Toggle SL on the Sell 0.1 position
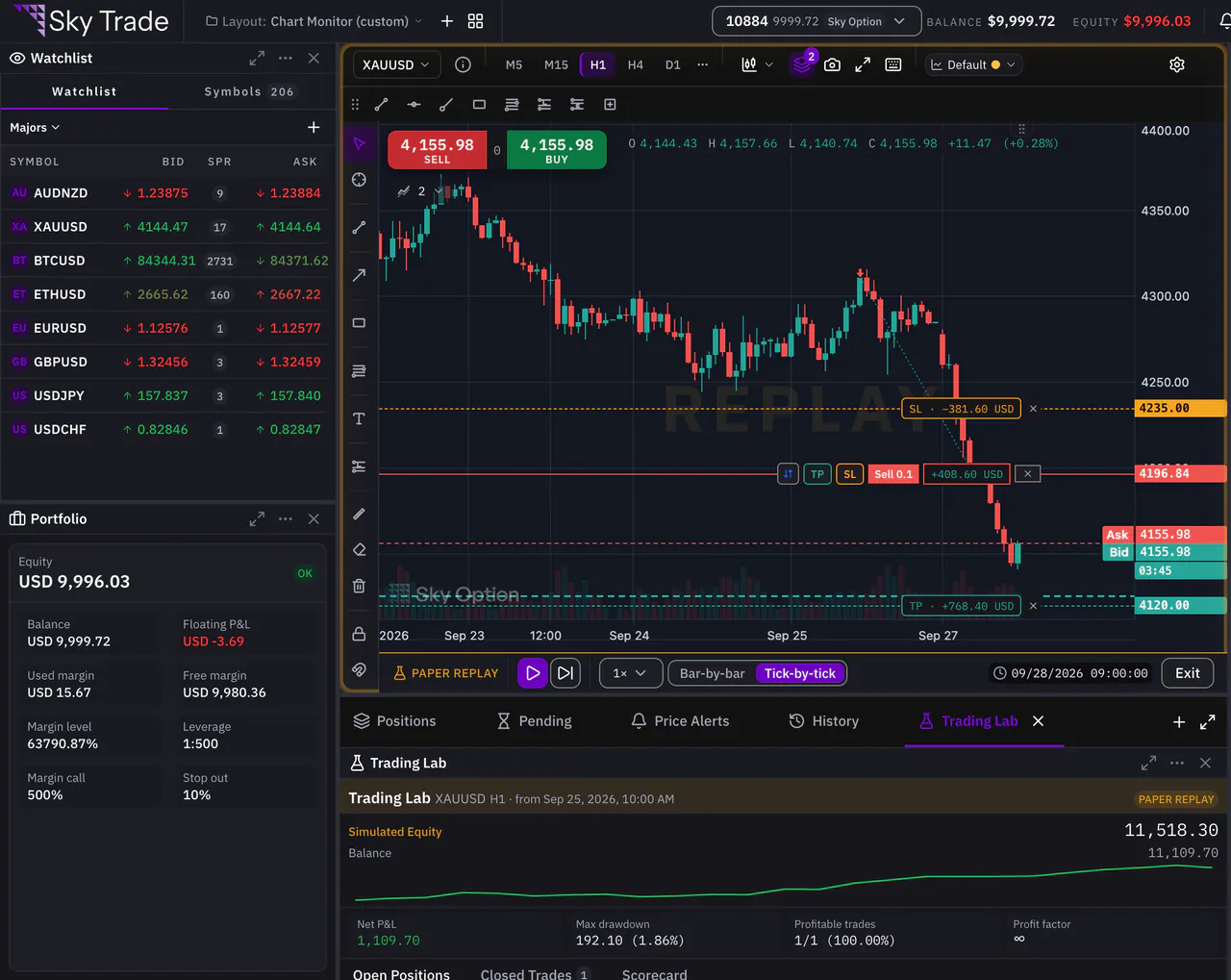This screenshot has width=1231, height=980. pyautogui.click(x=850, y=474)
